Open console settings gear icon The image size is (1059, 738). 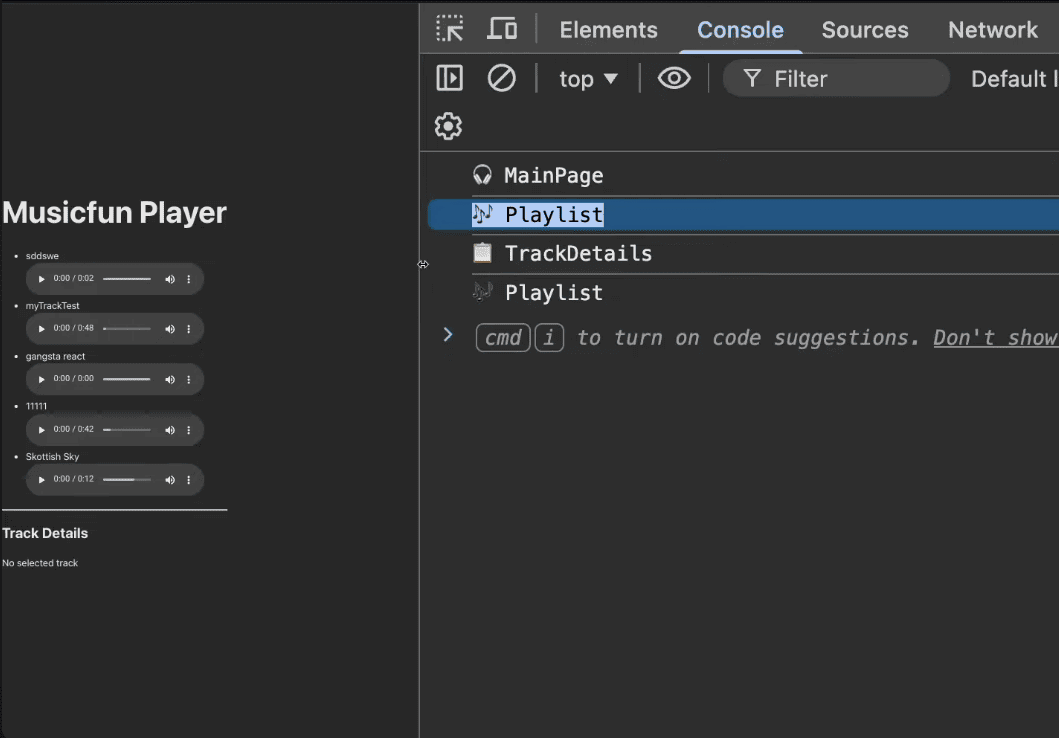(448, 126)
